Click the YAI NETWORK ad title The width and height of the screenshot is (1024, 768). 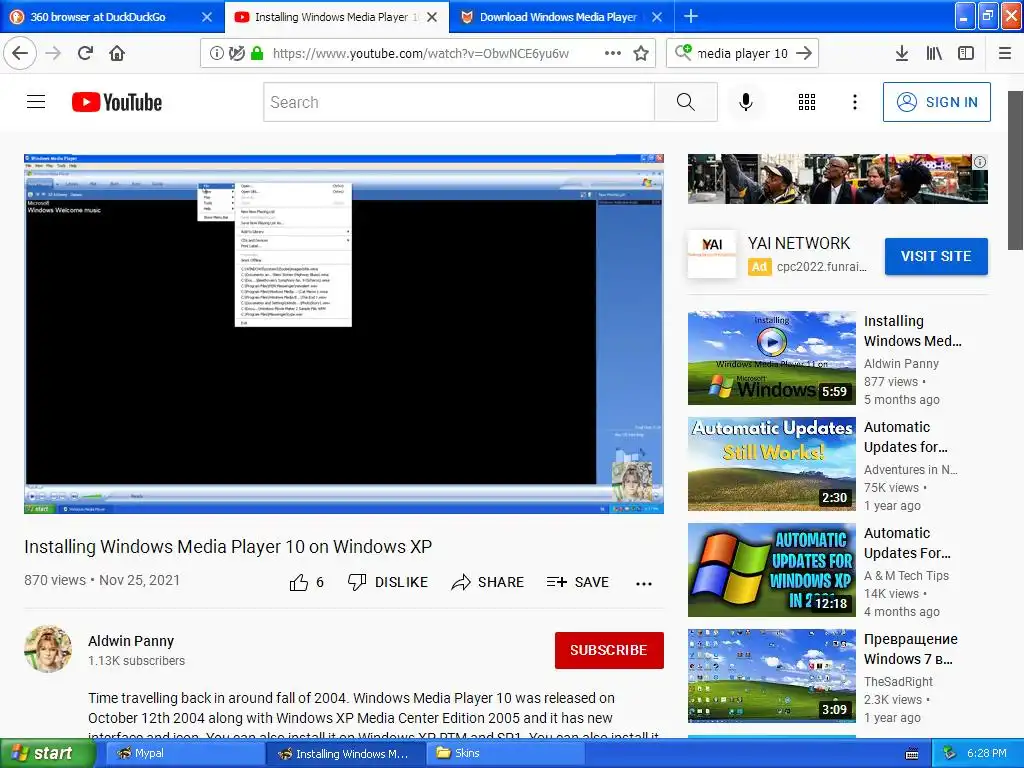pyautogui.click(x=799, y=243)
